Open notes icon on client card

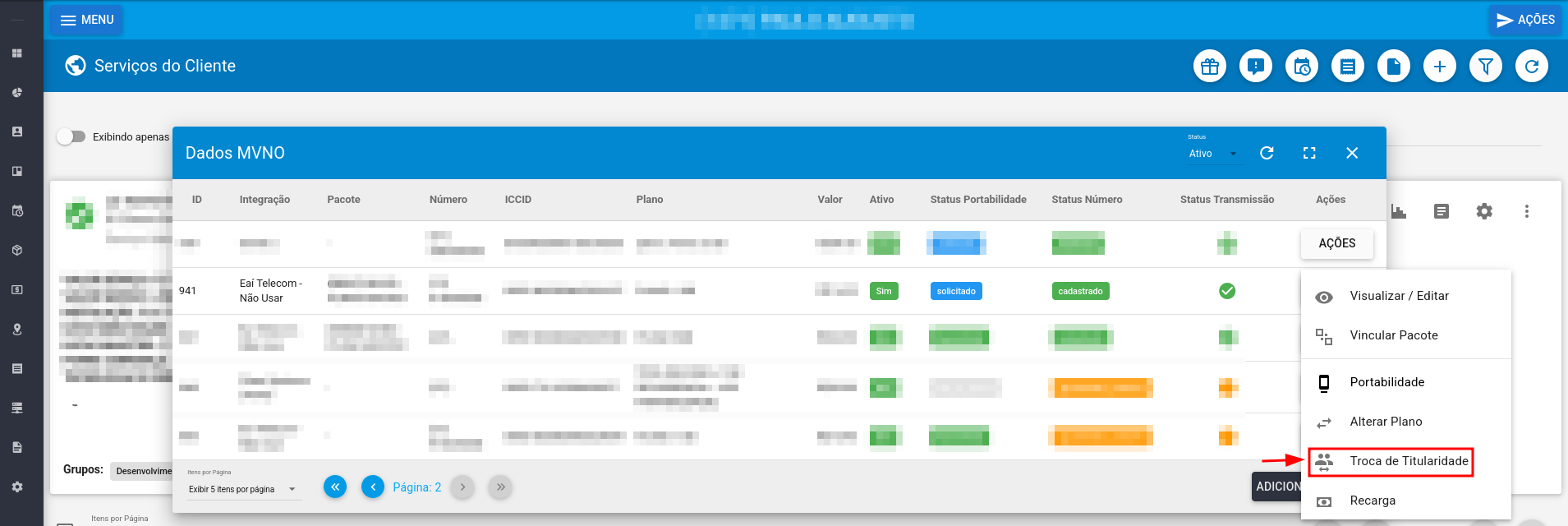[1442, 211]
